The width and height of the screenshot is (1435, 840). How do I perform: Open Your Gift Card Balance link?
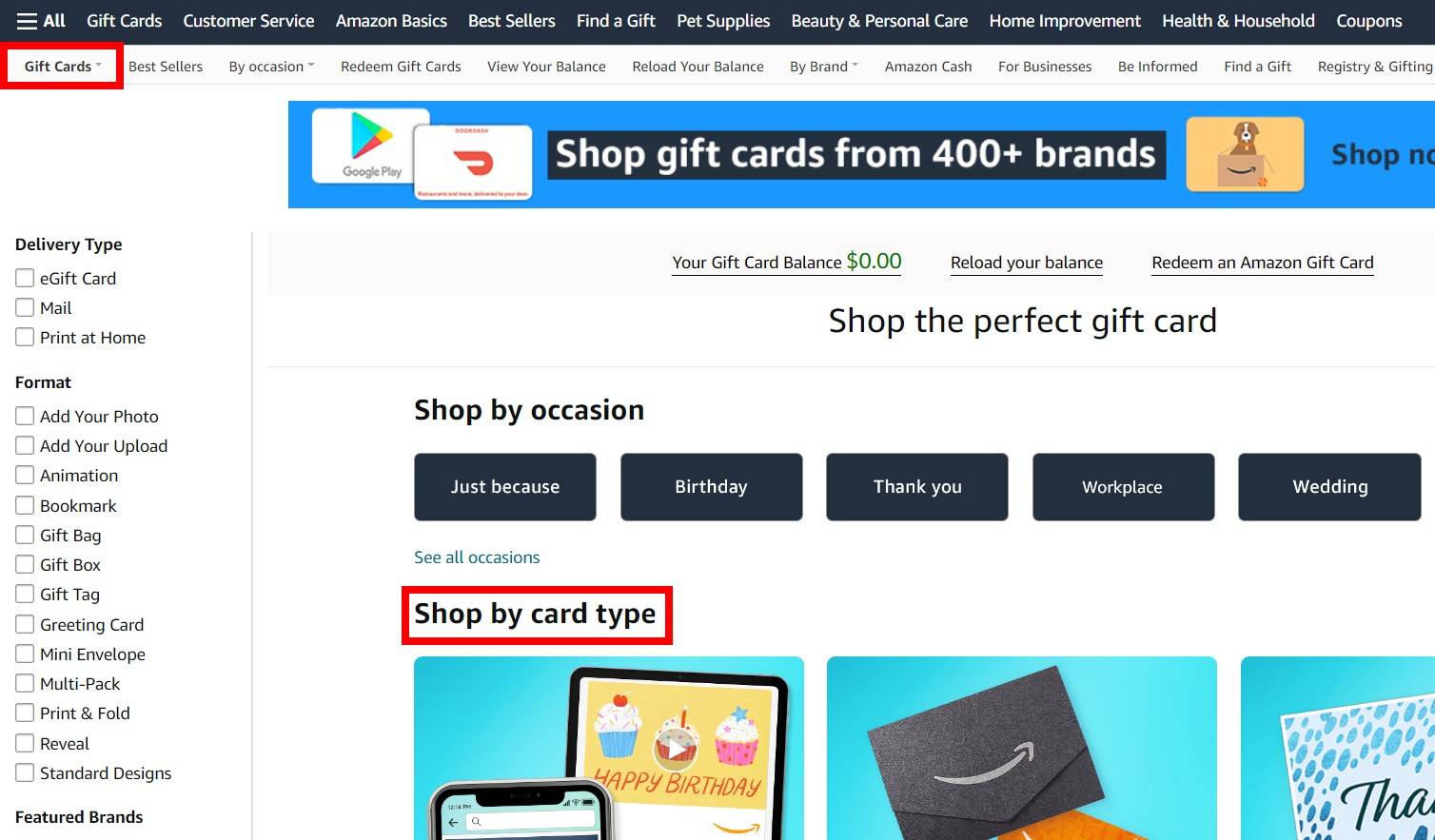(x=787, y=262)
